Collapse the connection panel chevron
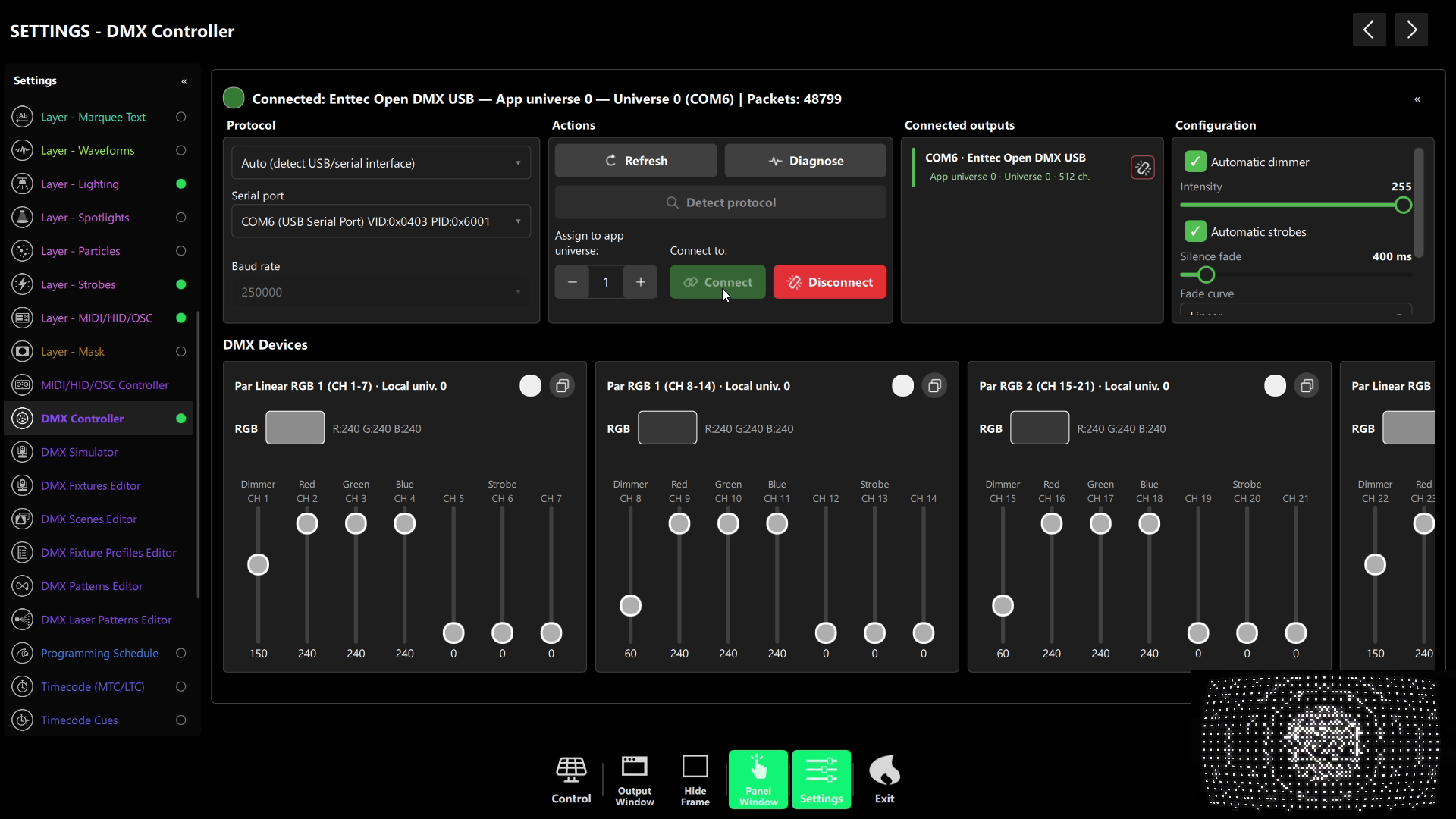Viewport: 1456px width, 819px height. [x=1417, y=99]
